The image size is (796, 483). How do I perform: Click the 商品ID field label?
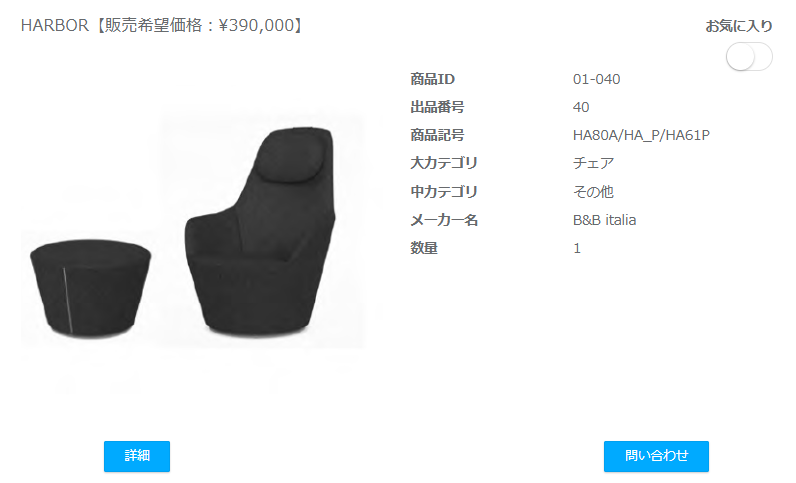433,79
